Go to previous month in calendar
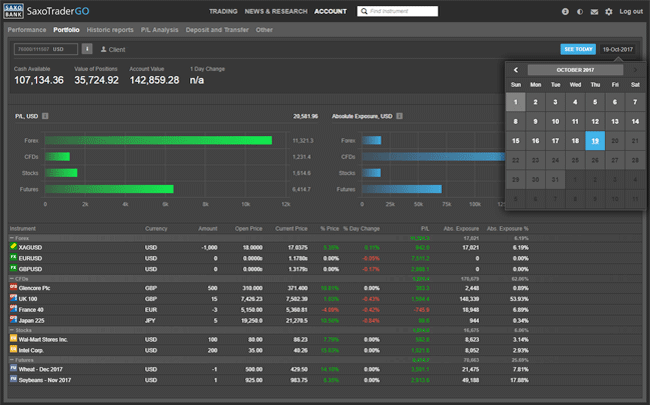Viewport: 650px width, 405px height. click(516, 70)
